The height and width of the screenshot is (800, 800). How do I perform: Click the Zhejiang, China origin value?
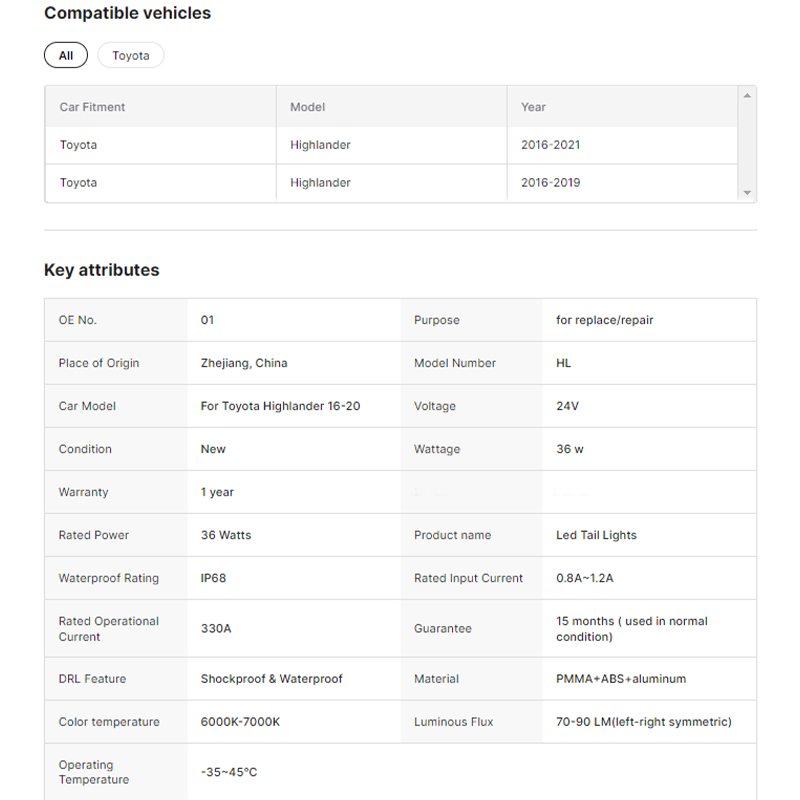click(x=244, y=363)
